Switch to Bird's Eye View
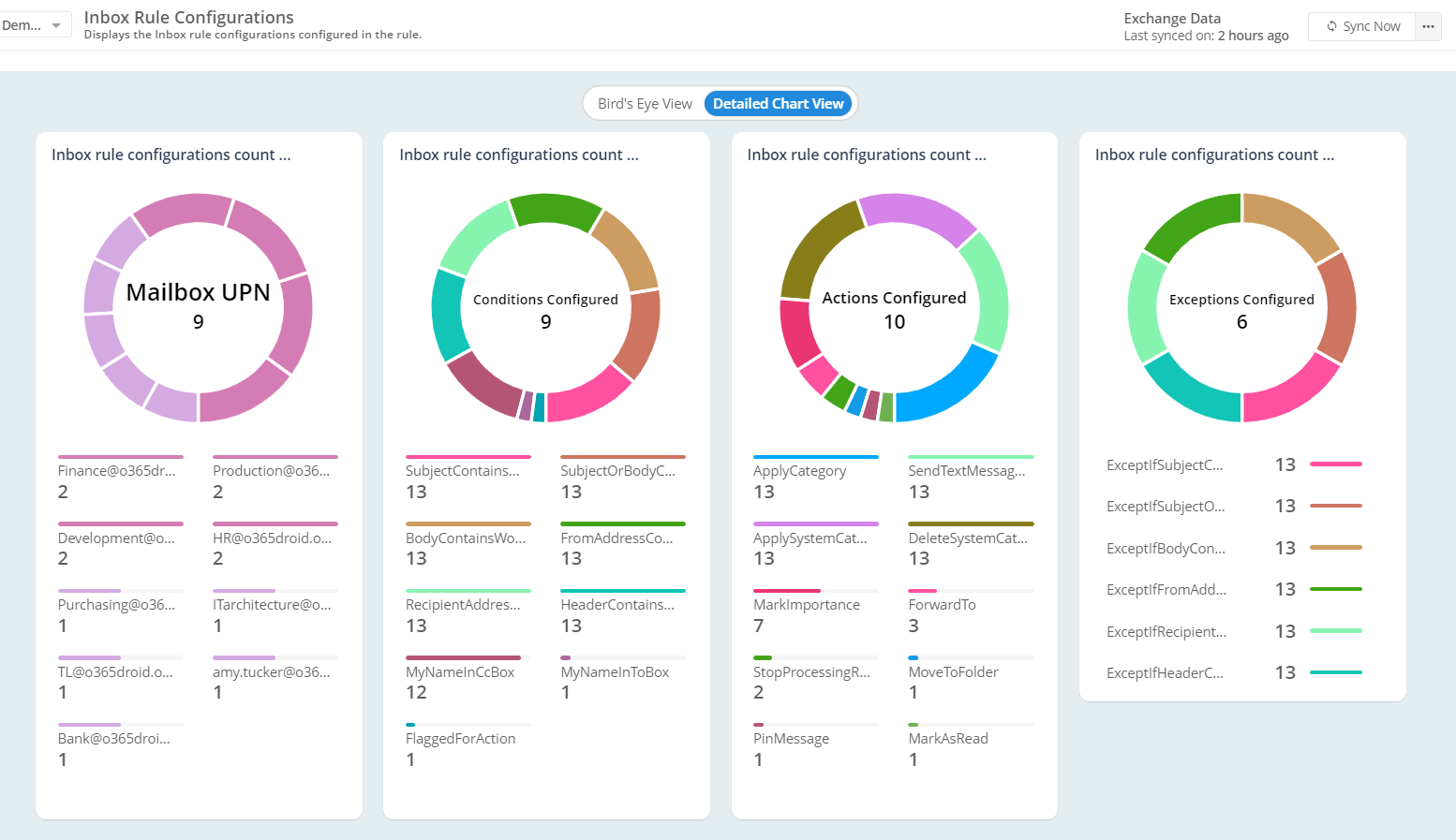The image size is (1456, 840). [645, 104]
